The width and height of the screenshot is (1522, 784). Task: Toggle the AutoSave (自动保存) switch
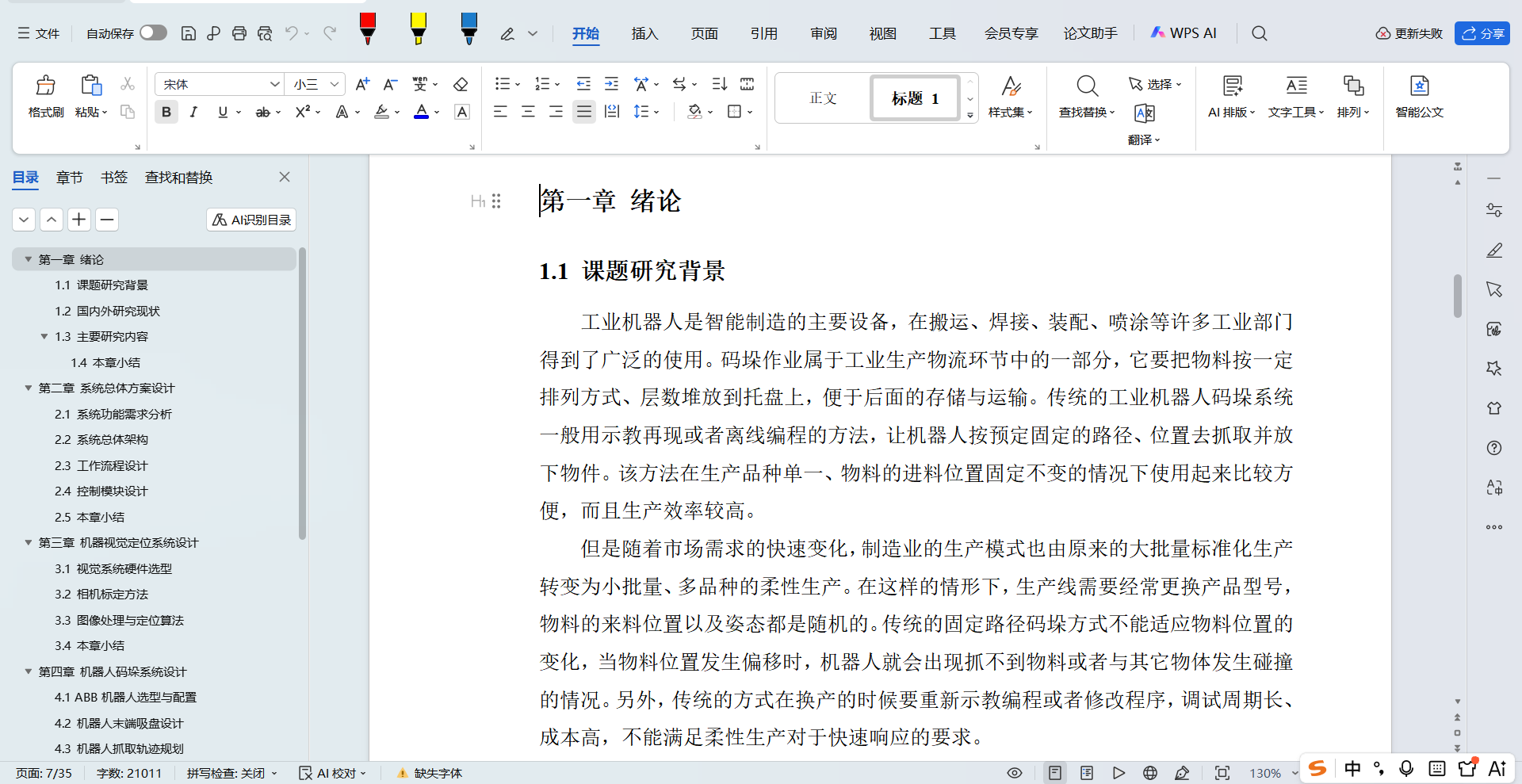pos(154,33)
